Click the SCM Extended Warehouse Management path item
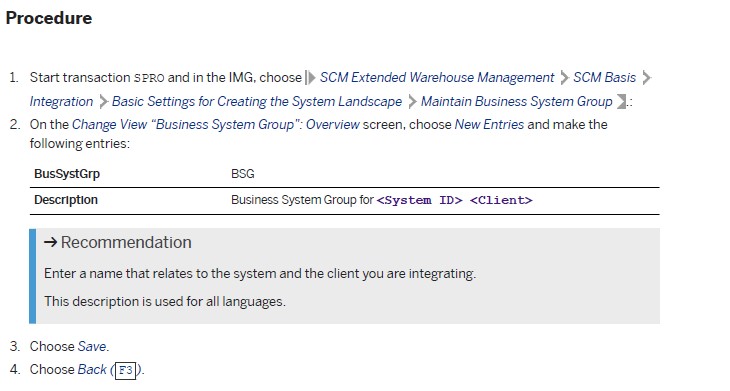The width and height of the screenshot is (730, 391). point(437,78)
